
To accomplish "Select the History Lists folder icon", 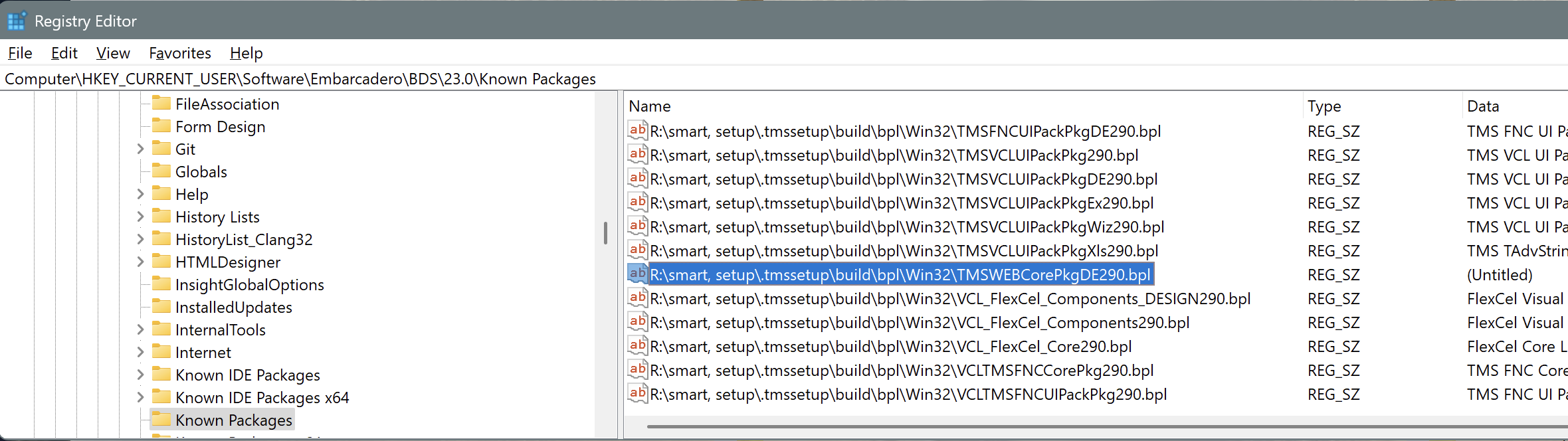I will 161,216.
